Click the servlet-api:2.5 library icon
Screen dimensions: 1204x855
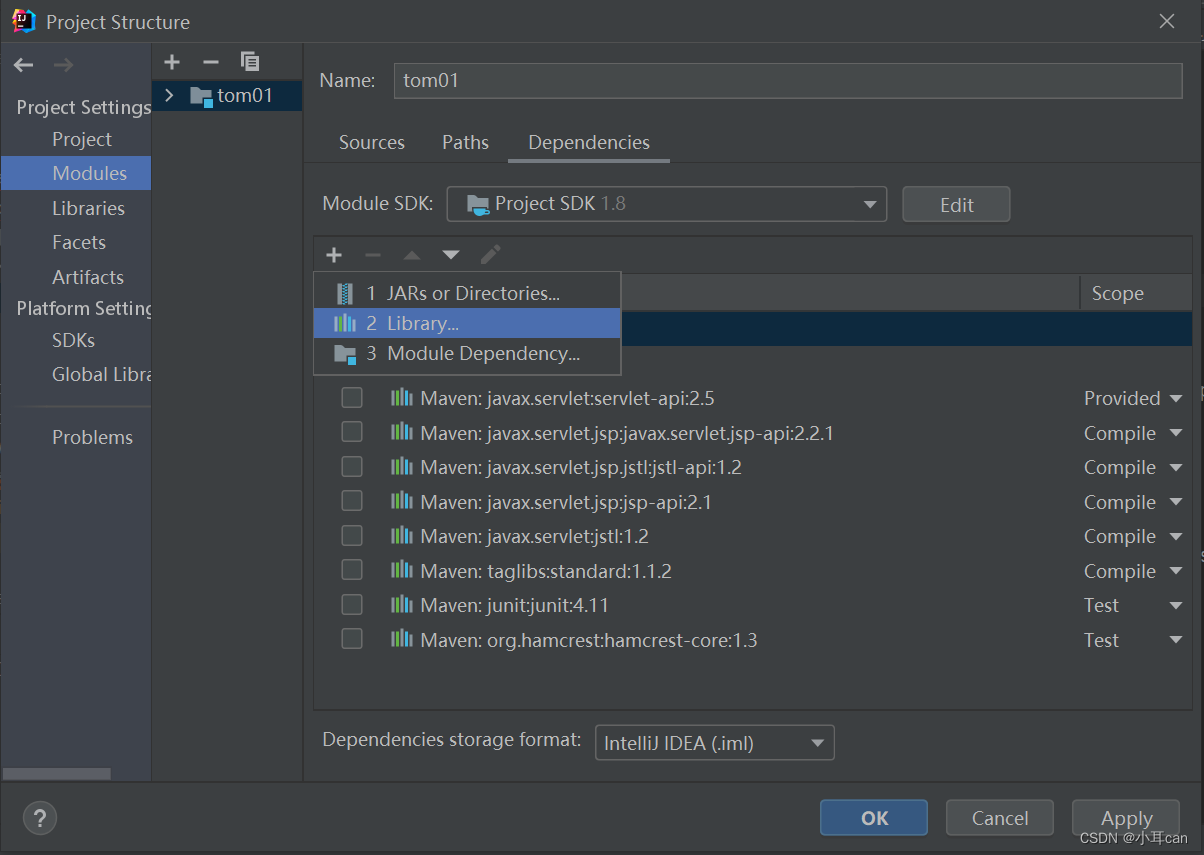point(402,398)
